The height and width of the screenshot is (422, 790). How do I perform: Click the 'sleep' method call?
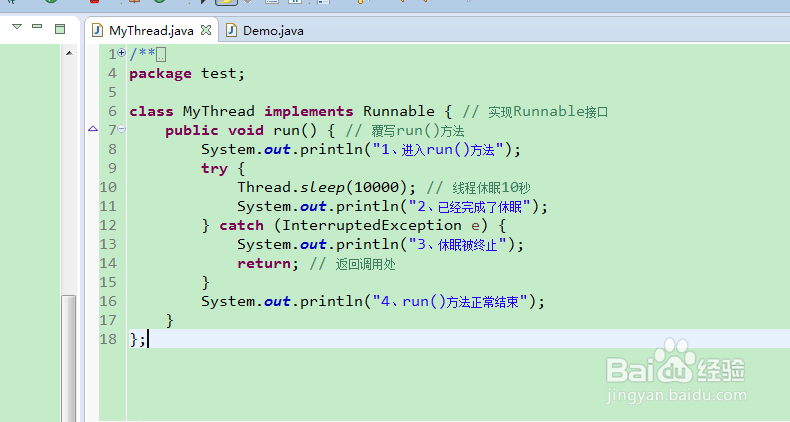click(322, 187)
